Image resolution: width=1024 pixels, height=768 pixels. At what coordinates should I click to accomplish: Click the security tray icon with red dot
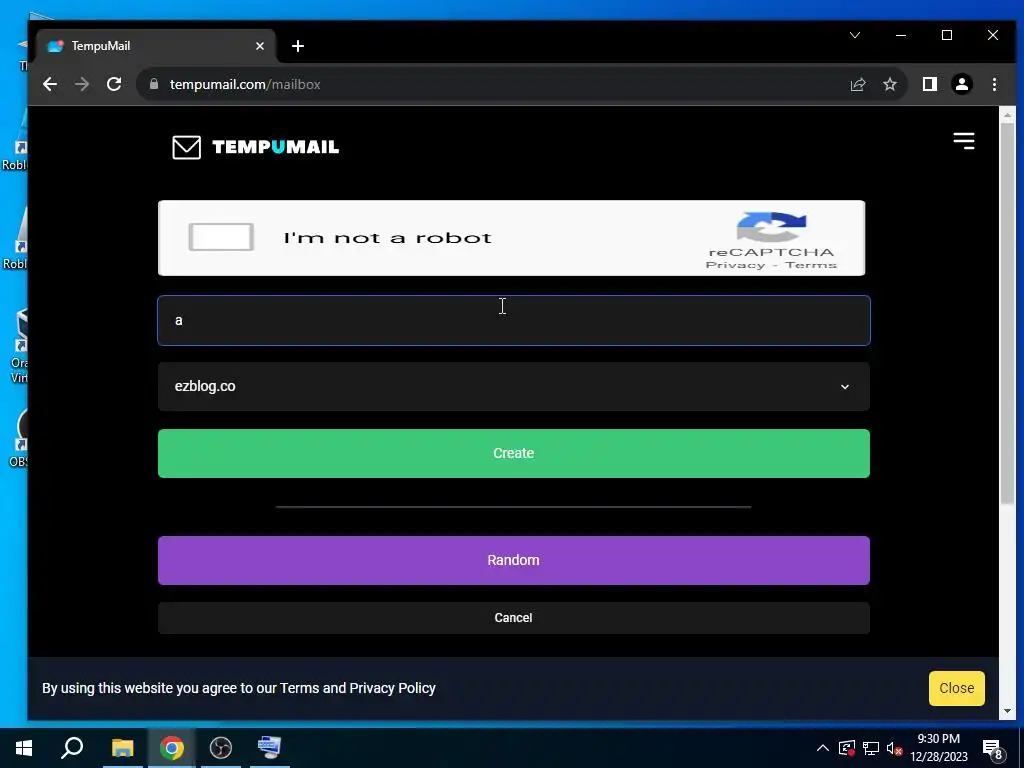[847, 748]
